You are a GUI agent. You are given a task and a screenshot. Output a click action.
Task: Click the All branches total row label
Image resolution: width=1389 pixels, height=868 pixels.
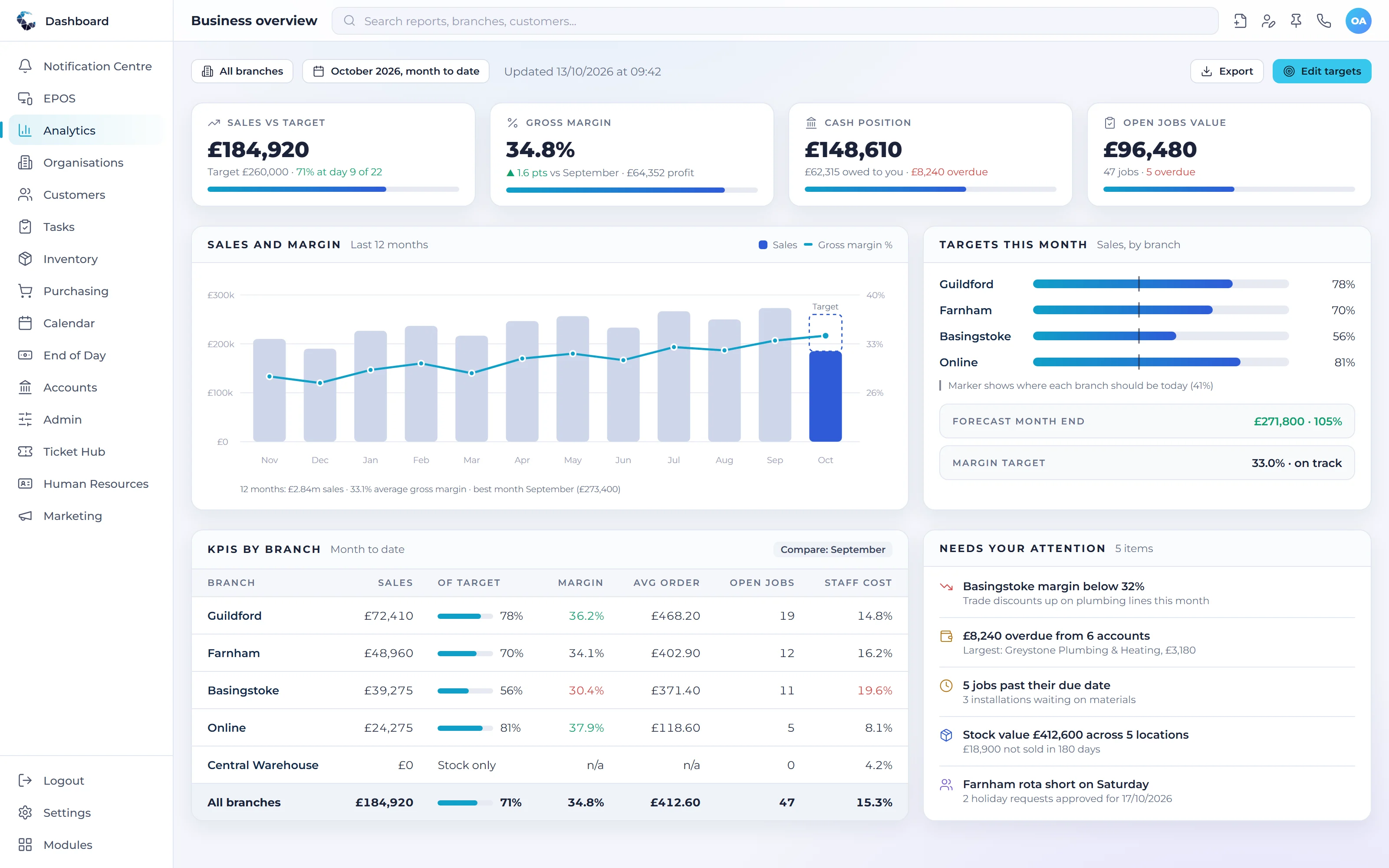(x=244, y=802)
